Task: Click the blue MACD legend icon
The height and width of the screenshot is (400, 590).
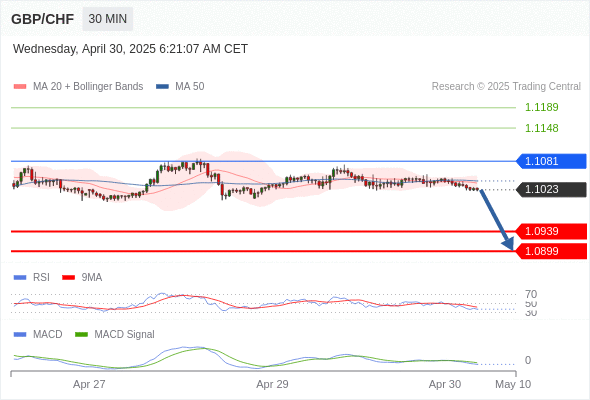Action: coord(20,335)
